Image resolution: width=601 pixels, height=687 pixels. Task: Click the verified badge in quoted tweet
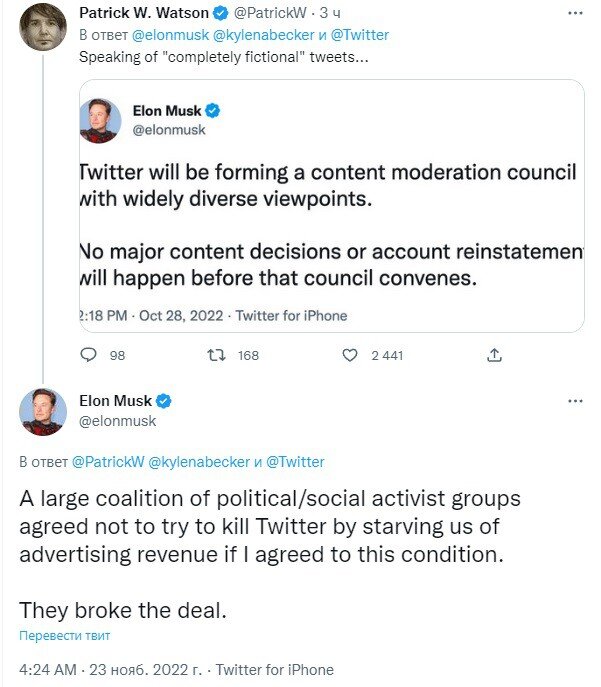213,112
